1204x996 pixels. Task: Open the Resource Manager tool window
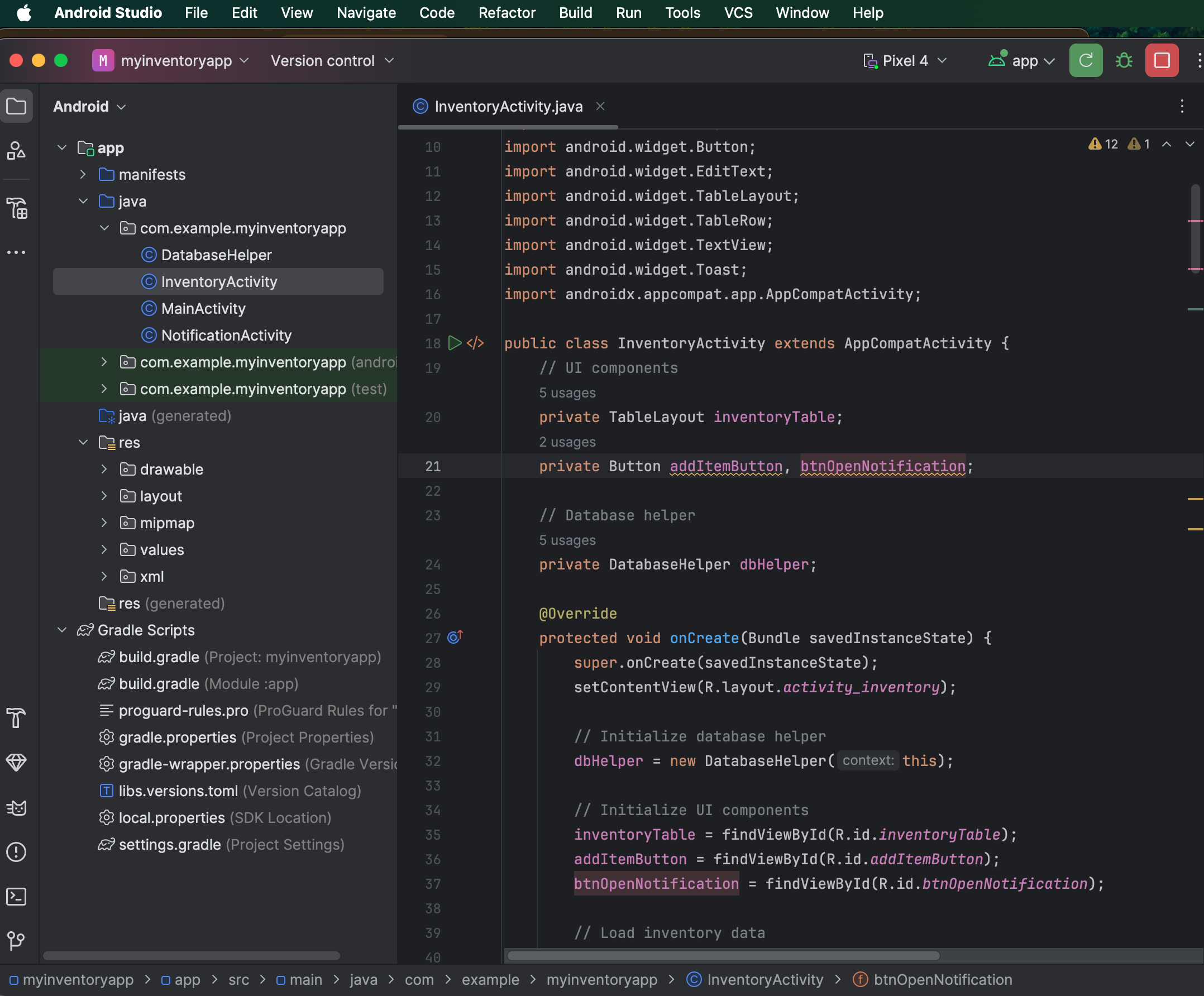tap(16, 151)
